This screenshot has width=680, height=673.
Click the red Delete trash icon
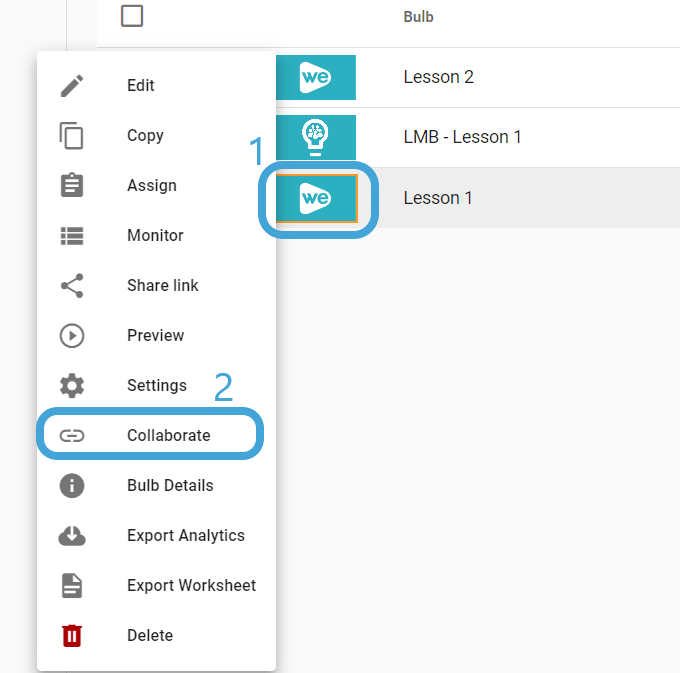pyautogui.click(x=72, y=636)
